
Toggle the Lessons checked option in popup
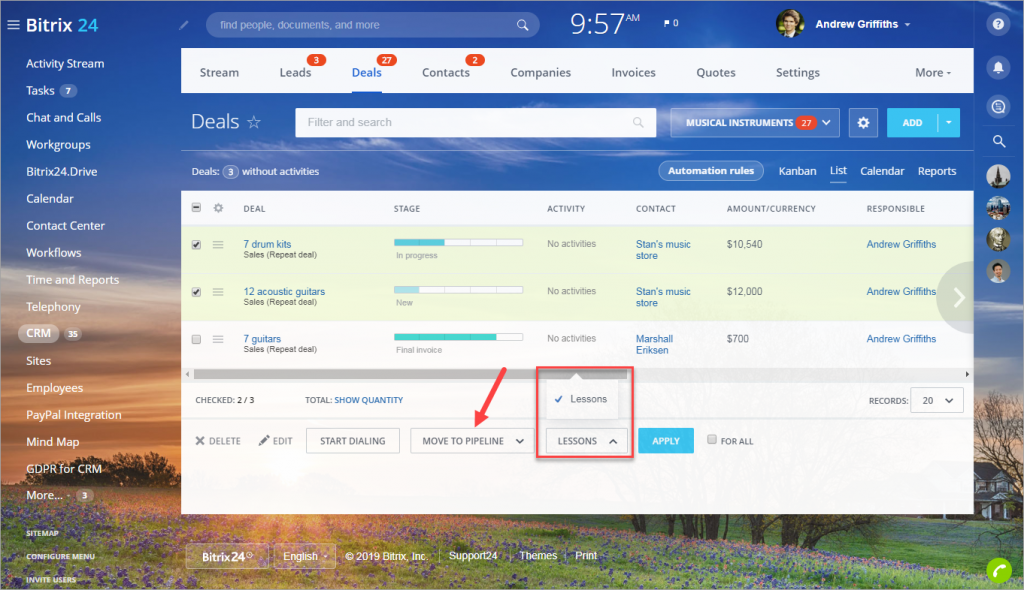(x=581, y=399)
